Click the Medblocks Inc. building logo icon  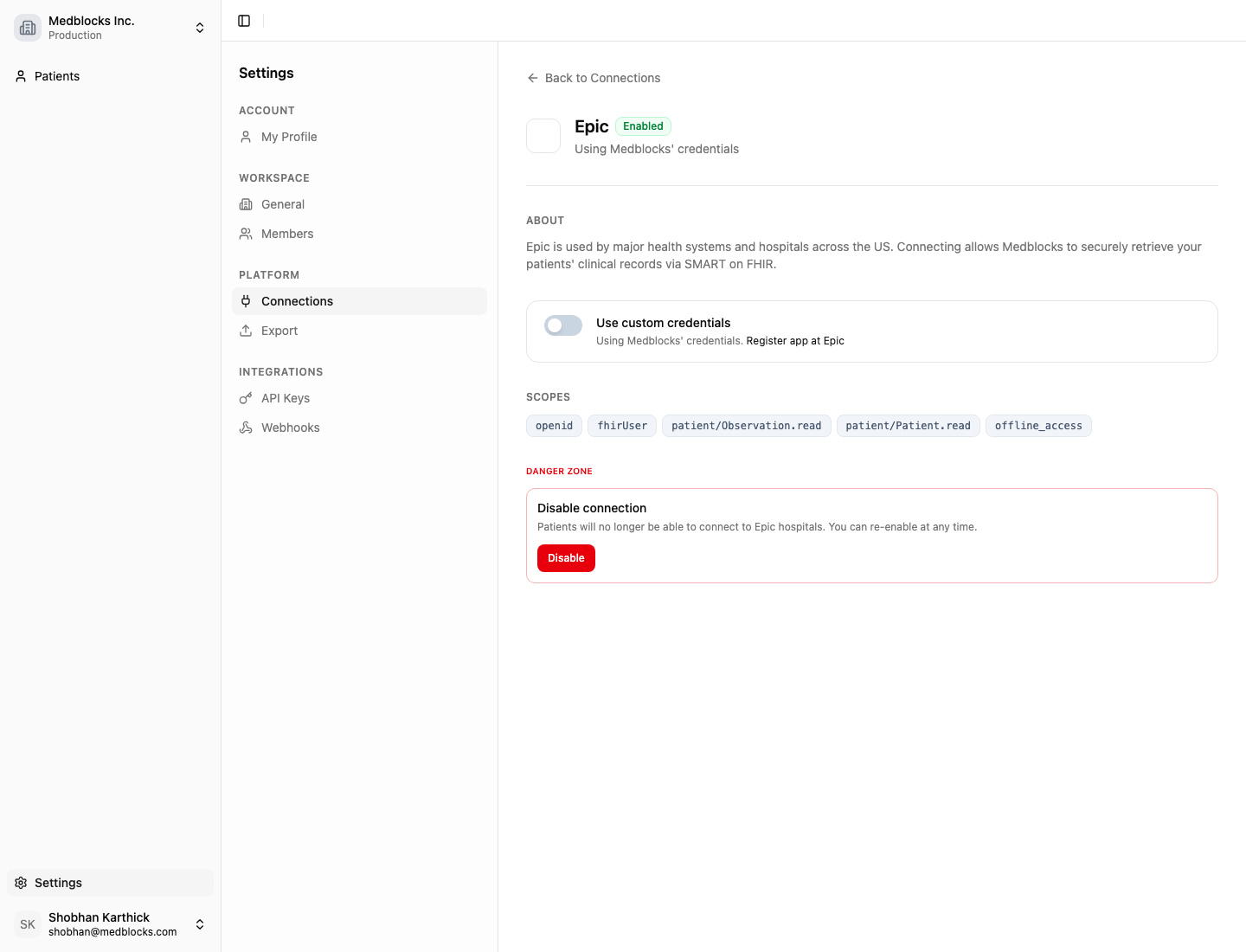(28, 28)
